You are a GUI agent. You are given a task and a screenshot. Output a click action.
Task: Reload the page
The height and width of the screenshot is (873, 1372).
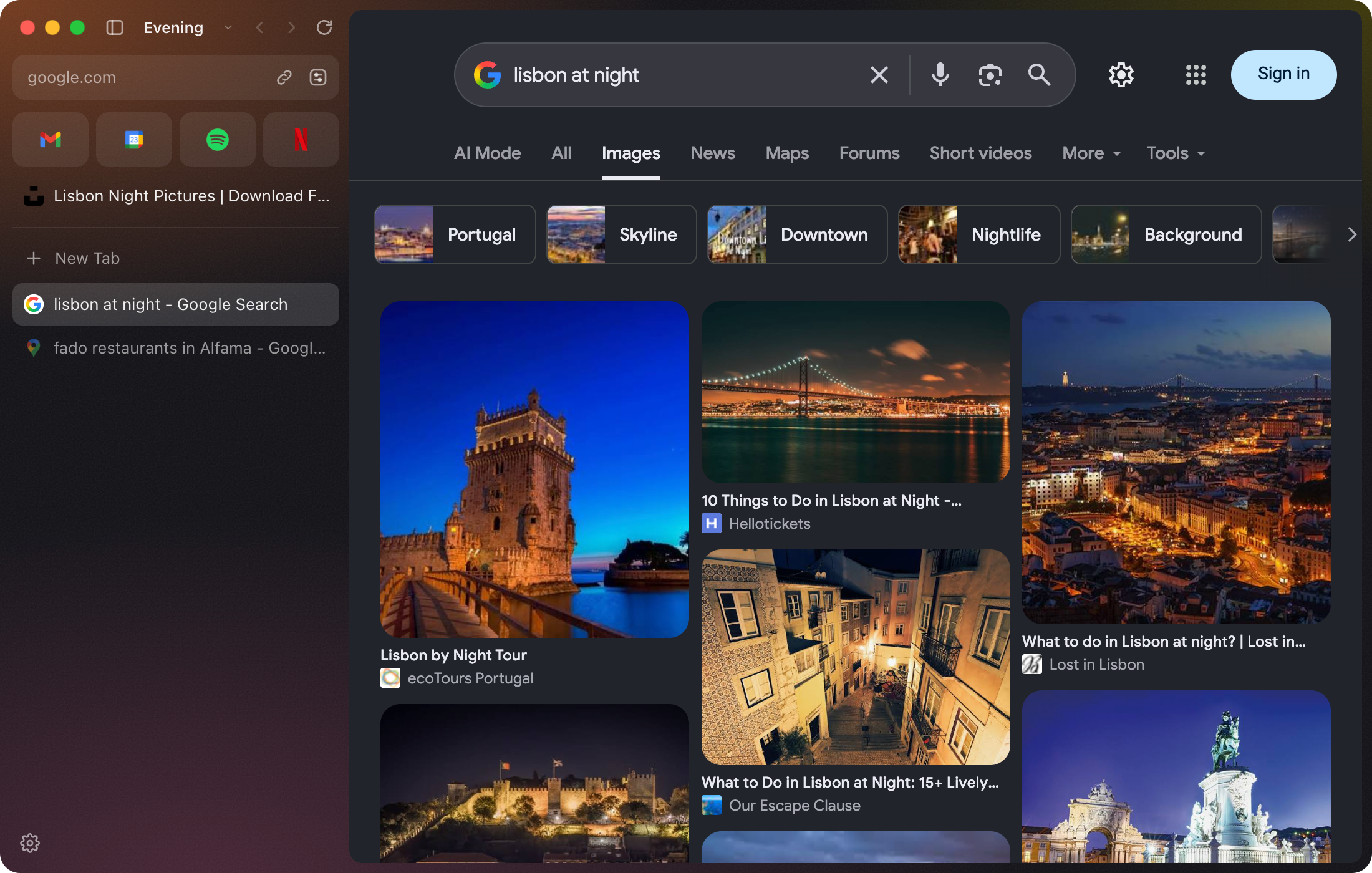coord(324,27)
